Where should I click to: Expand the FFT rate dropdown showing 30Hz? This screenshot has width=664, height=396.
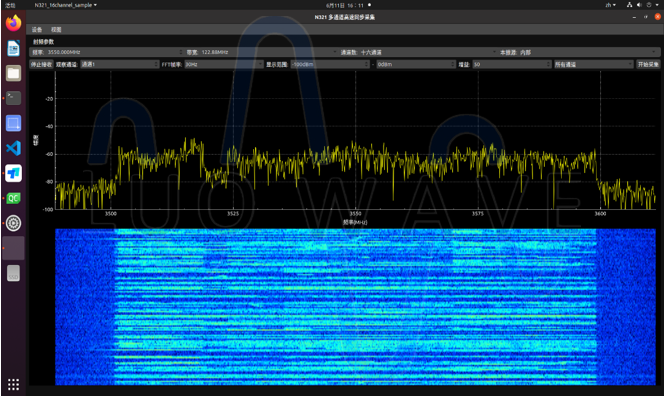tap(224, 64)
